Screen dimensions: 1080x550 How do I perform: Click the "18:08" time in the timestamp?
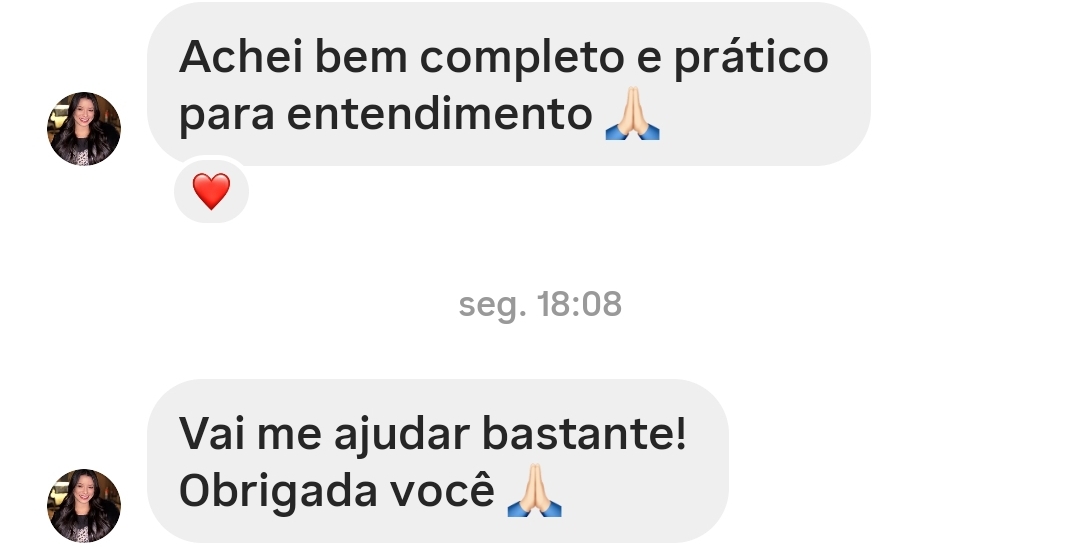pyautogui.click(x=579, y=304)
